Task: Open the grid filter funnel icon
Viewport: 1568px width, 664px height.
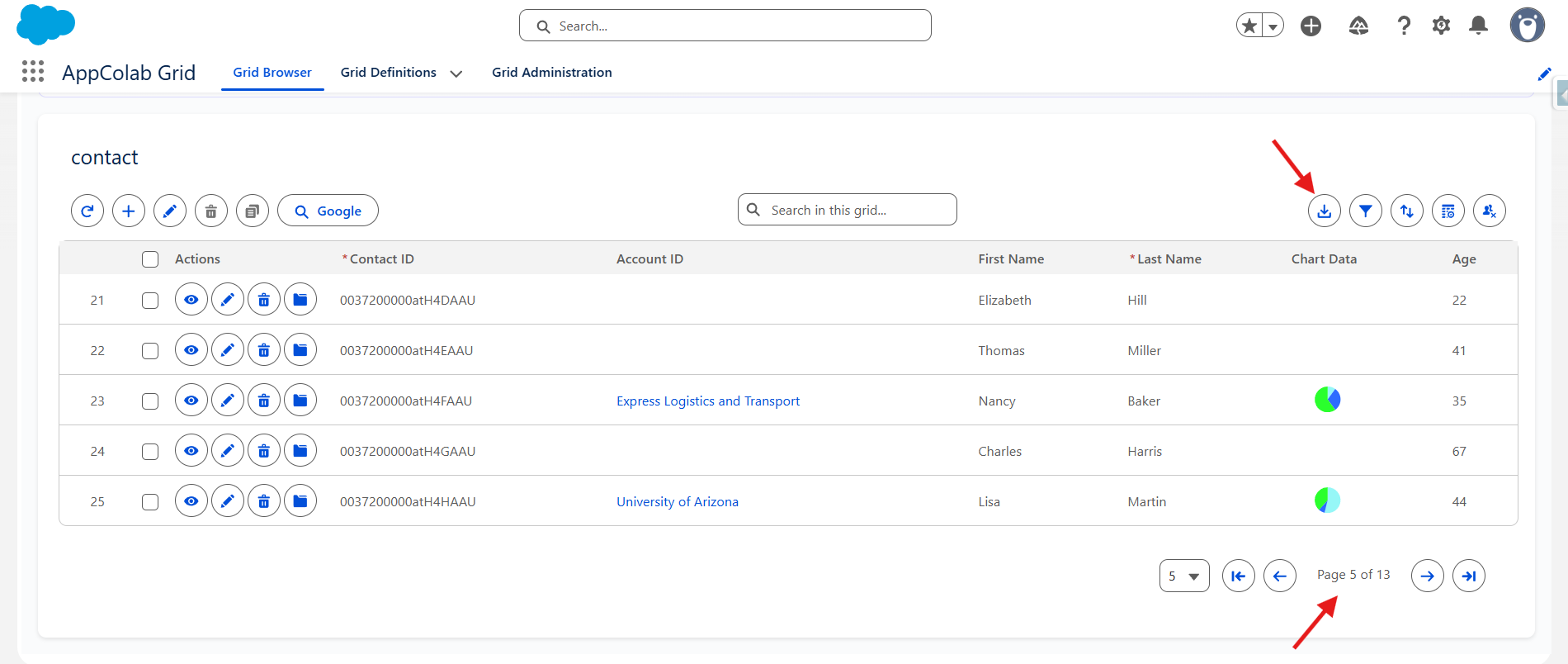Action: pyautogui.click(x=1366, y=211)
